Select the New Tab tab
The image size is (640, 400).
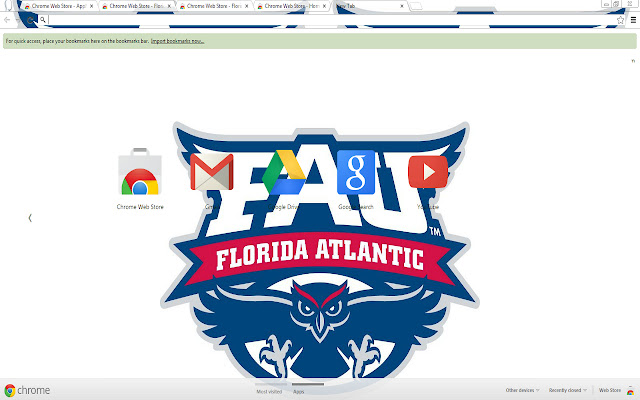tap(369, 6)
